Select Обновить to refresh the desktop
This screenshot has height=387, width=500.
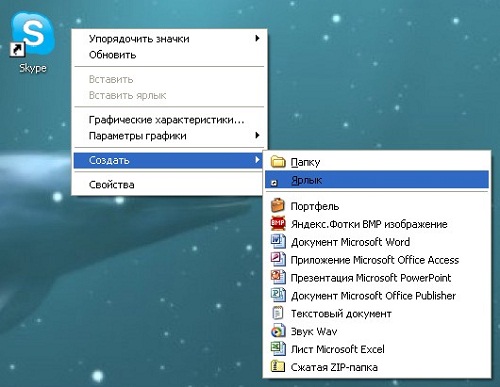[169, 55]
